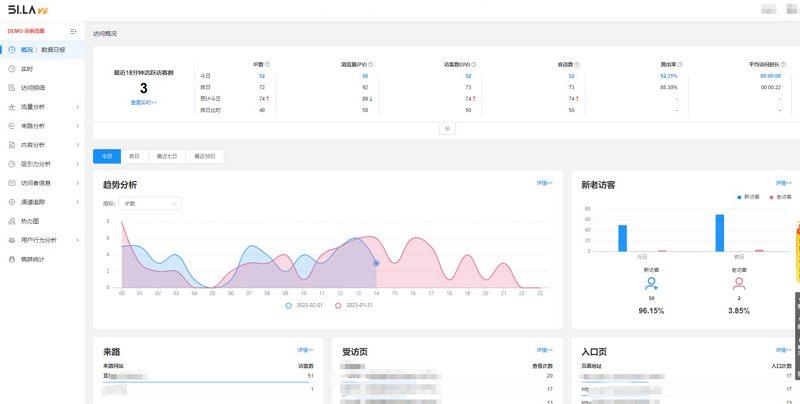Click the 视频统计 icon in sidebar
800x404 pixels.
point(12,259)
